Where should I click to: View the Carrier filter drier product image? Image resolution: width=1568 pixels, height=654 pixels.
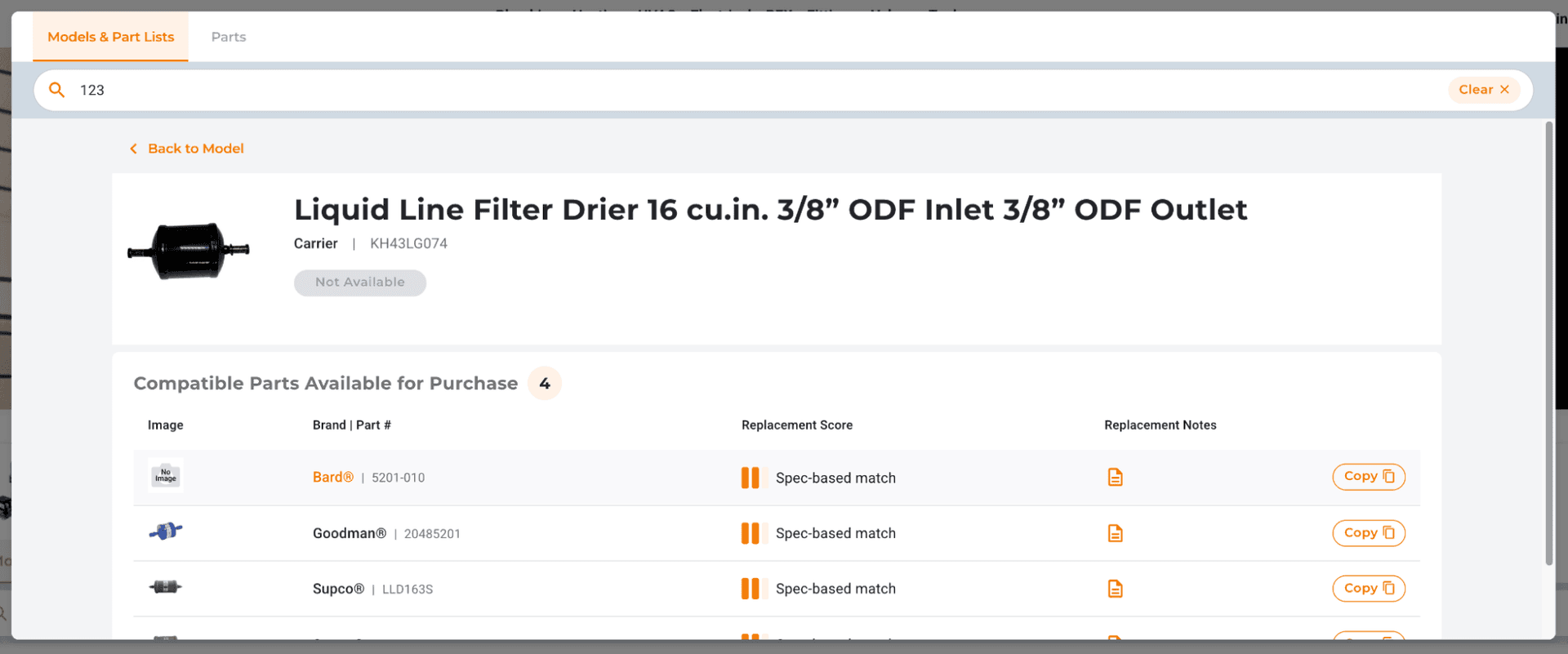click(189, 251)
